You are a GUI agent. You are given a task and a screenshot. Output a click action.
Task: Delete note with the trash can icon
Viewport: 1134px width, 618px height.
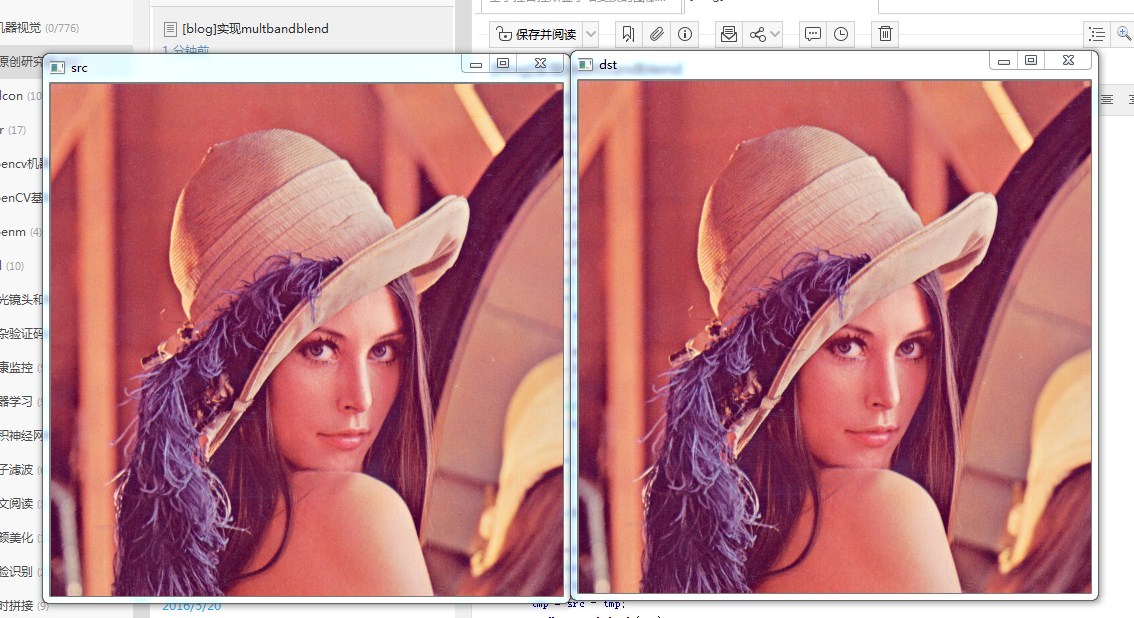click(885, 34)
